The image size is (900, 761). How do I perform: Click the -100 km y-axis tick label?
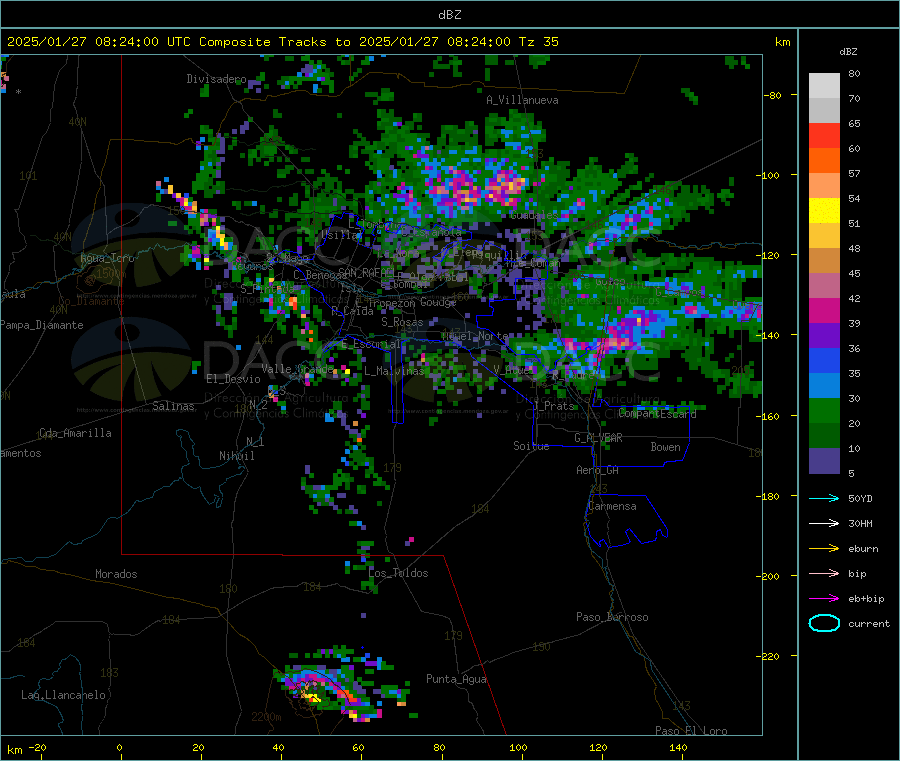[x=768, y=175]
